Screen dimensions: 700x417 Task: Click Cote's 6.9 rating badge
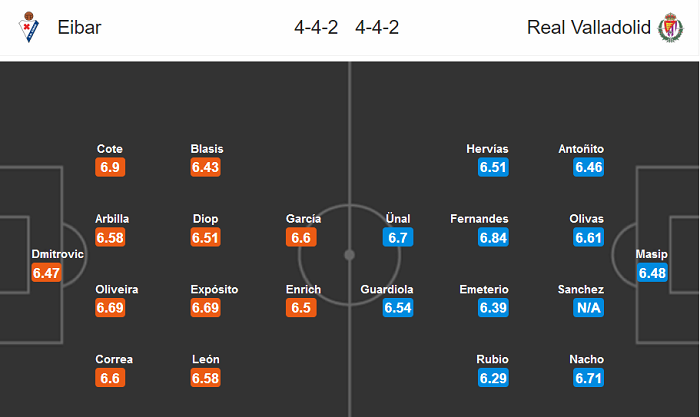[110, 168]
